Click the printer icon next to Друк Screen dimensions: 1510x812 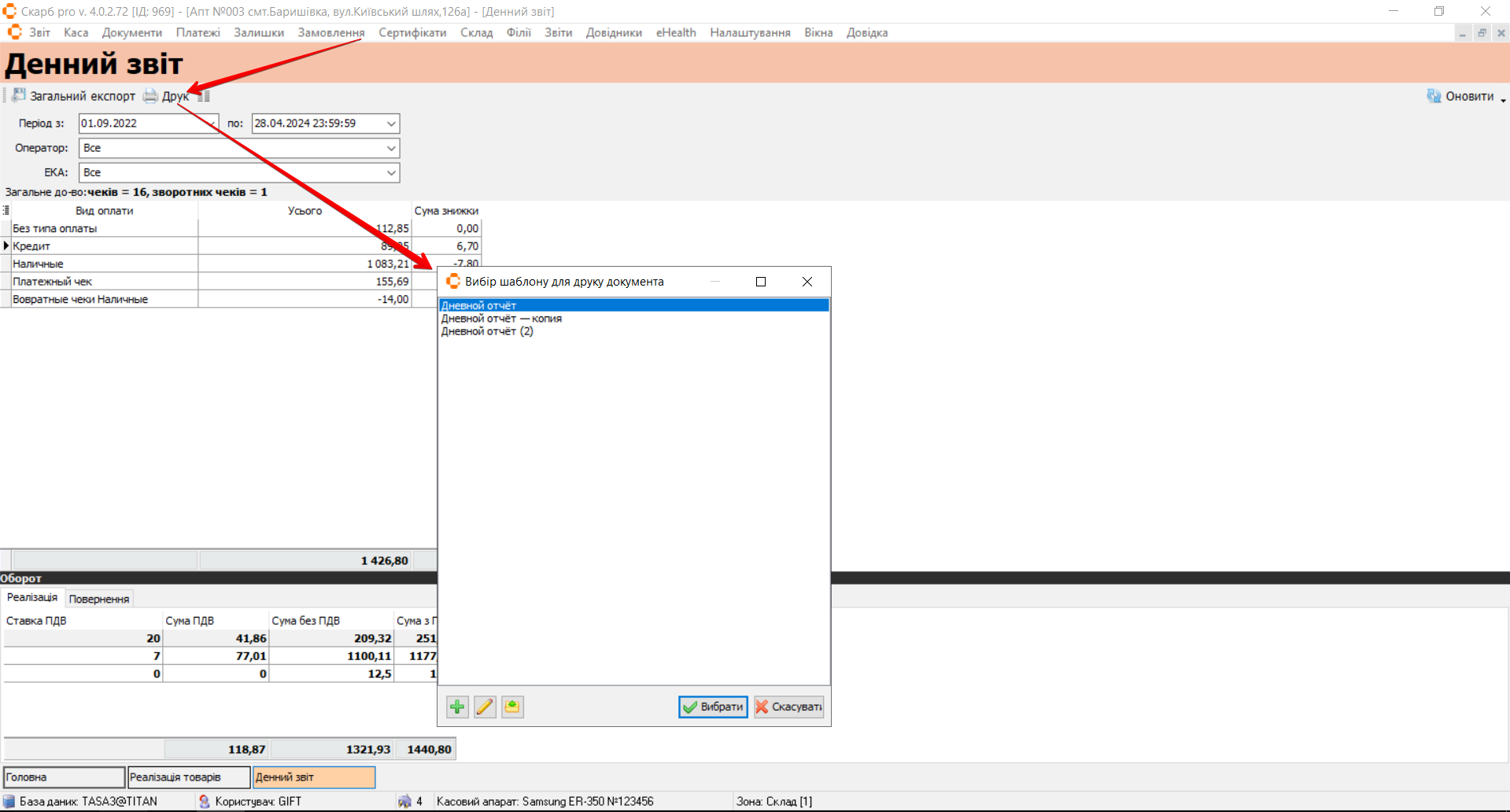point(150,96)
